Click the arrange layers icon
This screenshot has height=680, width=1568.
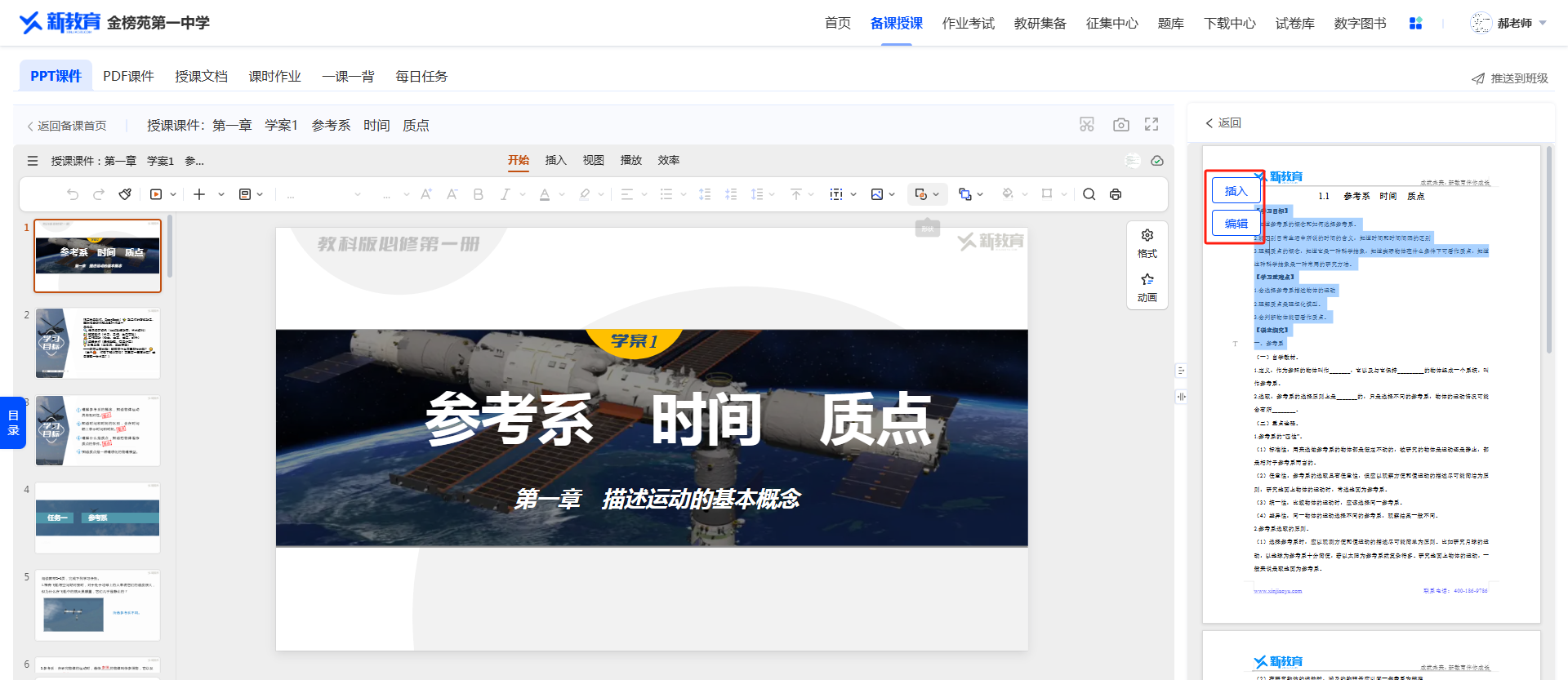(965, 194)
